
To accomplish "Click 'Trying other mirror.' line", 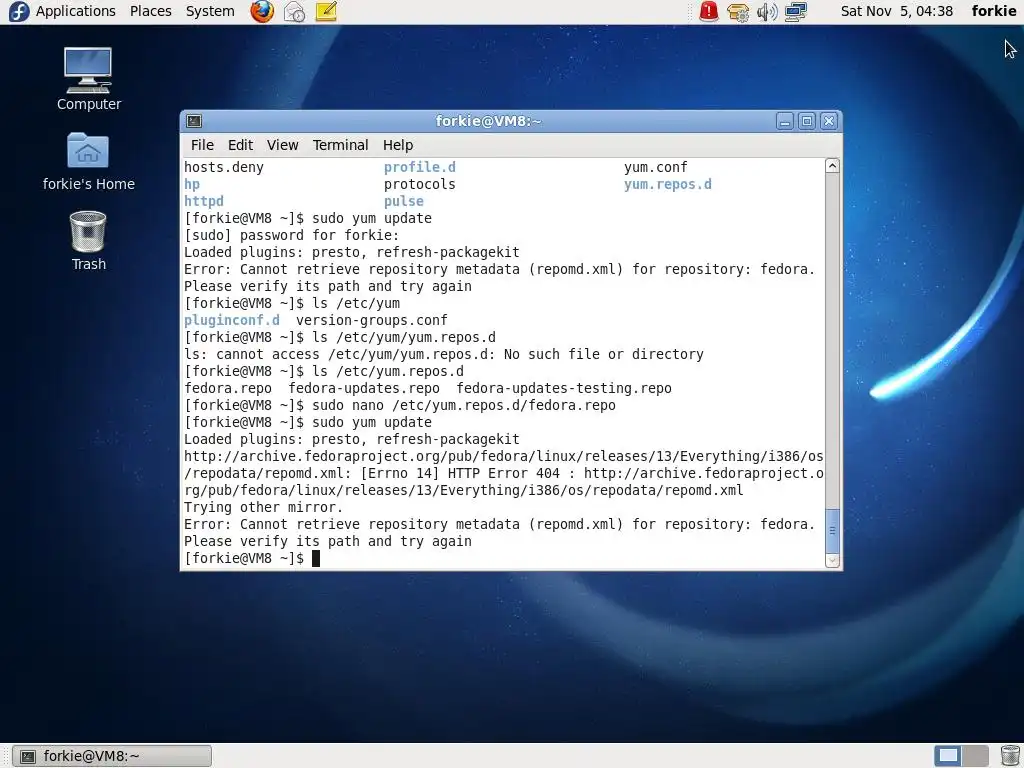I will (x=263, y=507).
